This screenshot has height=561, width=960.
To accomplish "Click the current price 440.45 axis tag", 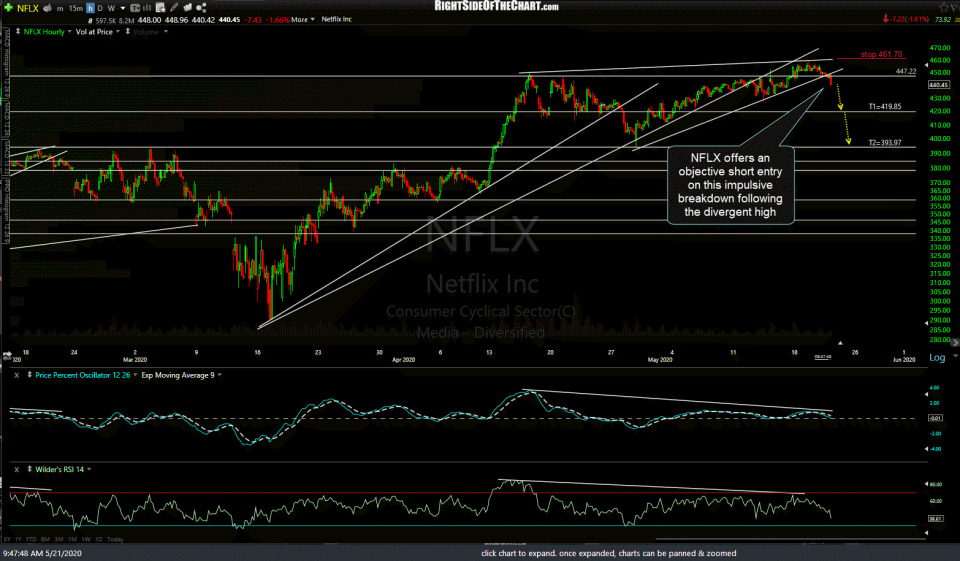I will pyautogui.click(x=939, y=85).
